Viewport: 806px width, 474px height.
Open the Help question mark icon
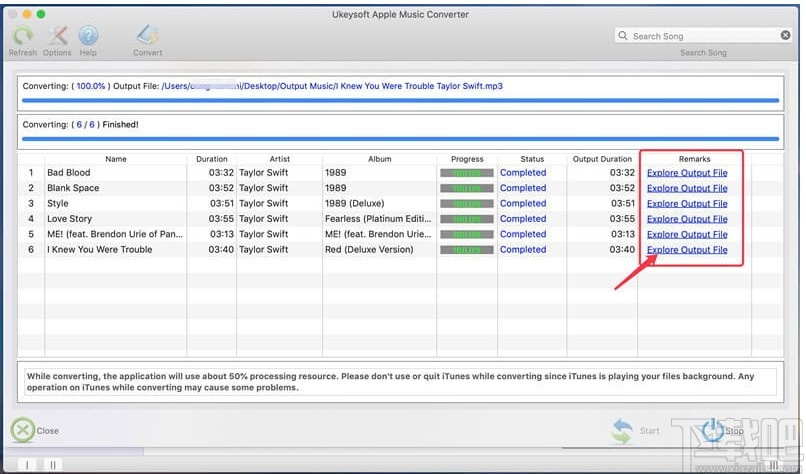click(88, 35)
